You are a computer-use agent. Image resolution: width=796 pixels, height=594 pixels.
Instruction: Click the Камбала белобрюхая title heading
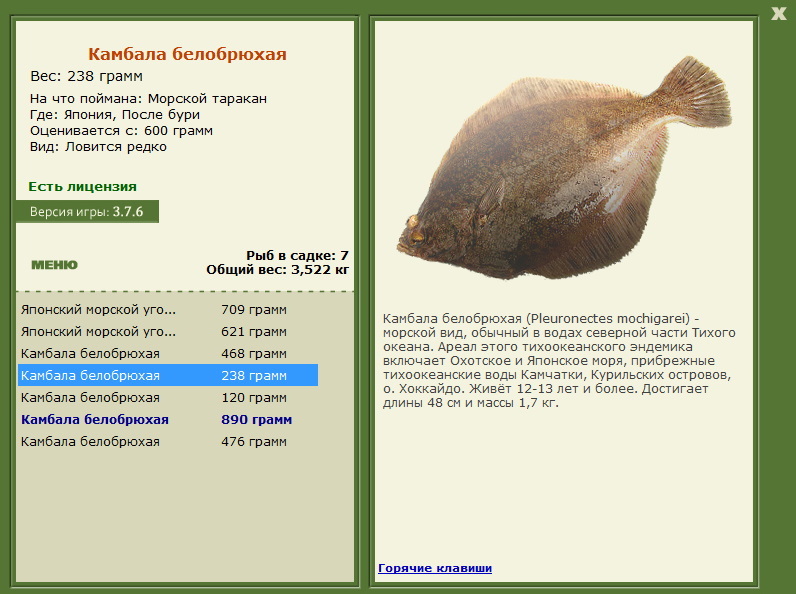point(187,54)
